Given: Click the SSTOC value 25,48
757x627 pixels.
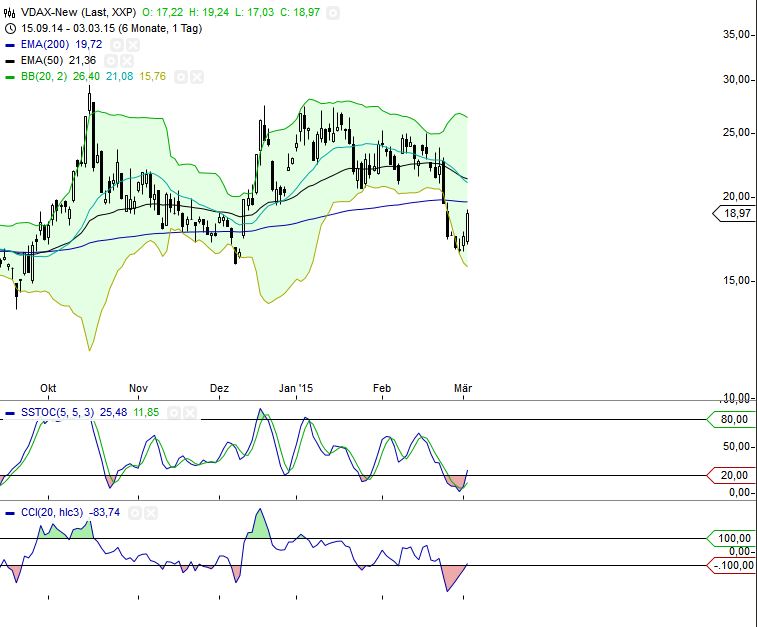Looking at the screenshot, I should (x=113, y=412).
